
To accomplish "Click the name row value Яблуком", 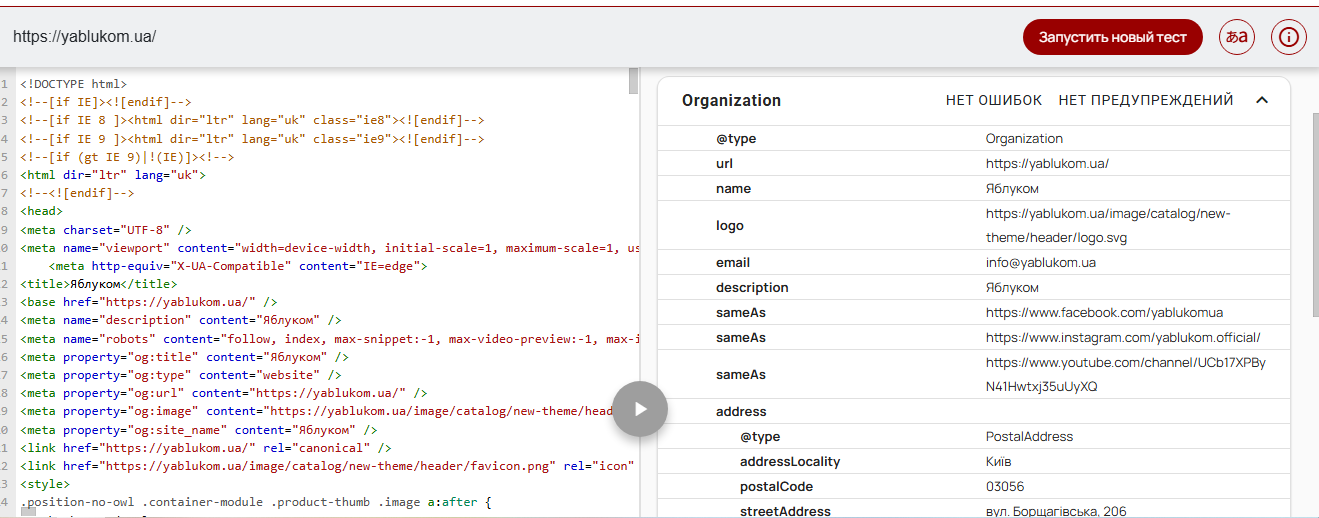I will point(1012,189).
